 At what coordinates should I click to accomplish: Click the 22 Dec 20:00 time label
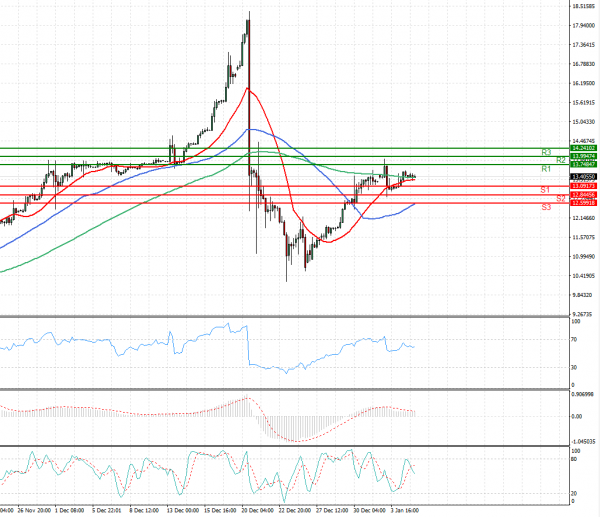pyautogui.click(x=294, y=510)
